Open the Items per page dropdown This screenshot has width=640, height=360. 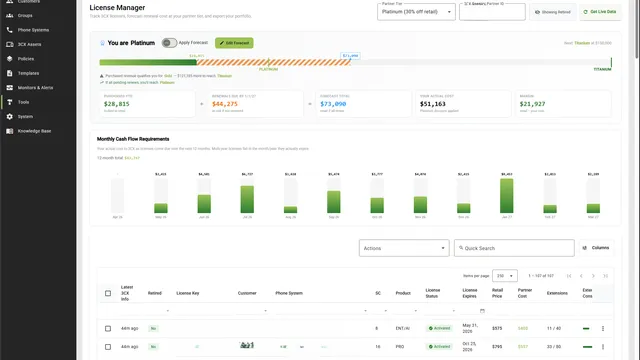504,276
